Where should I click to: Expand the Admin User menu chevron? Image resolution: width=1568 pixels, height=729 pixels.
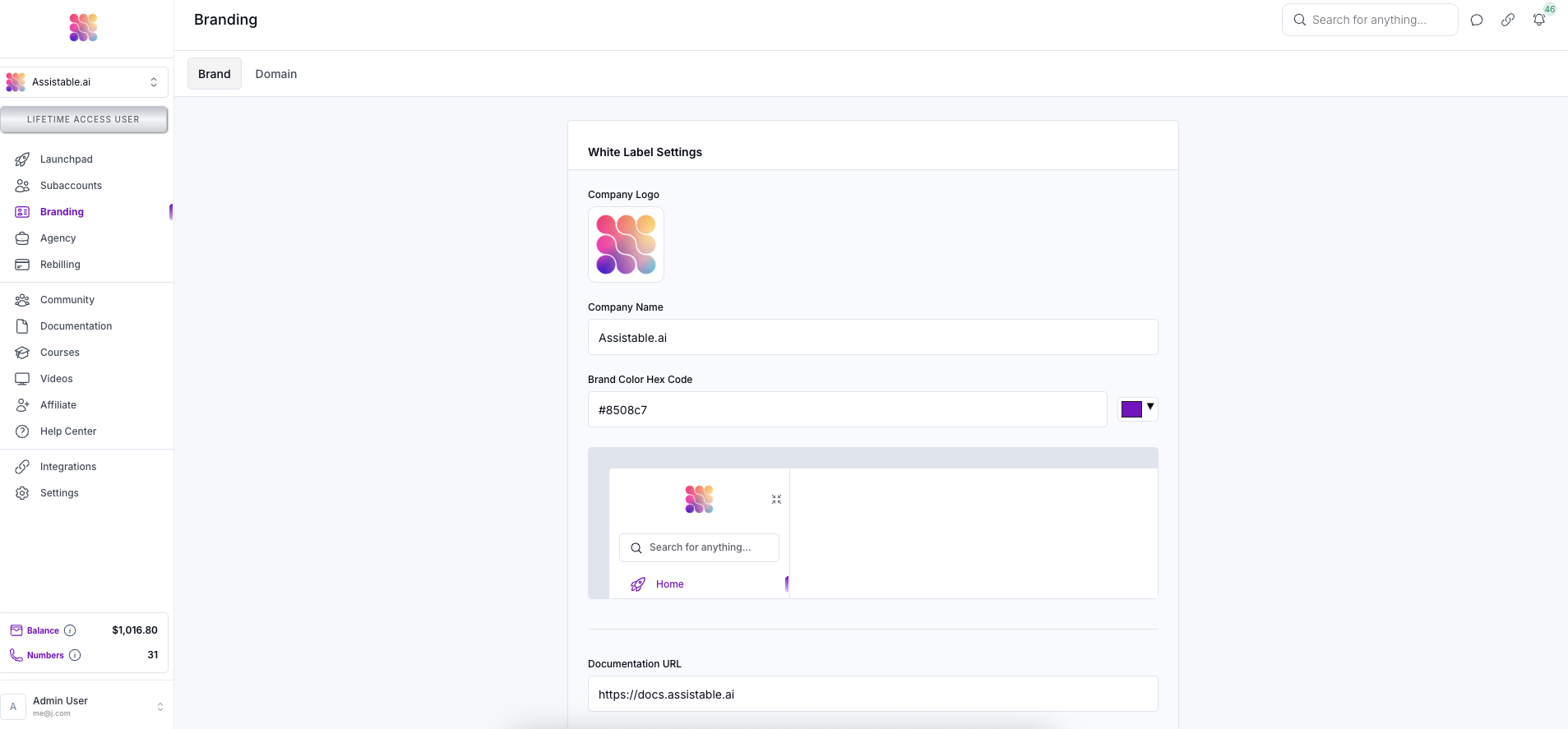[x=160, y=707]
